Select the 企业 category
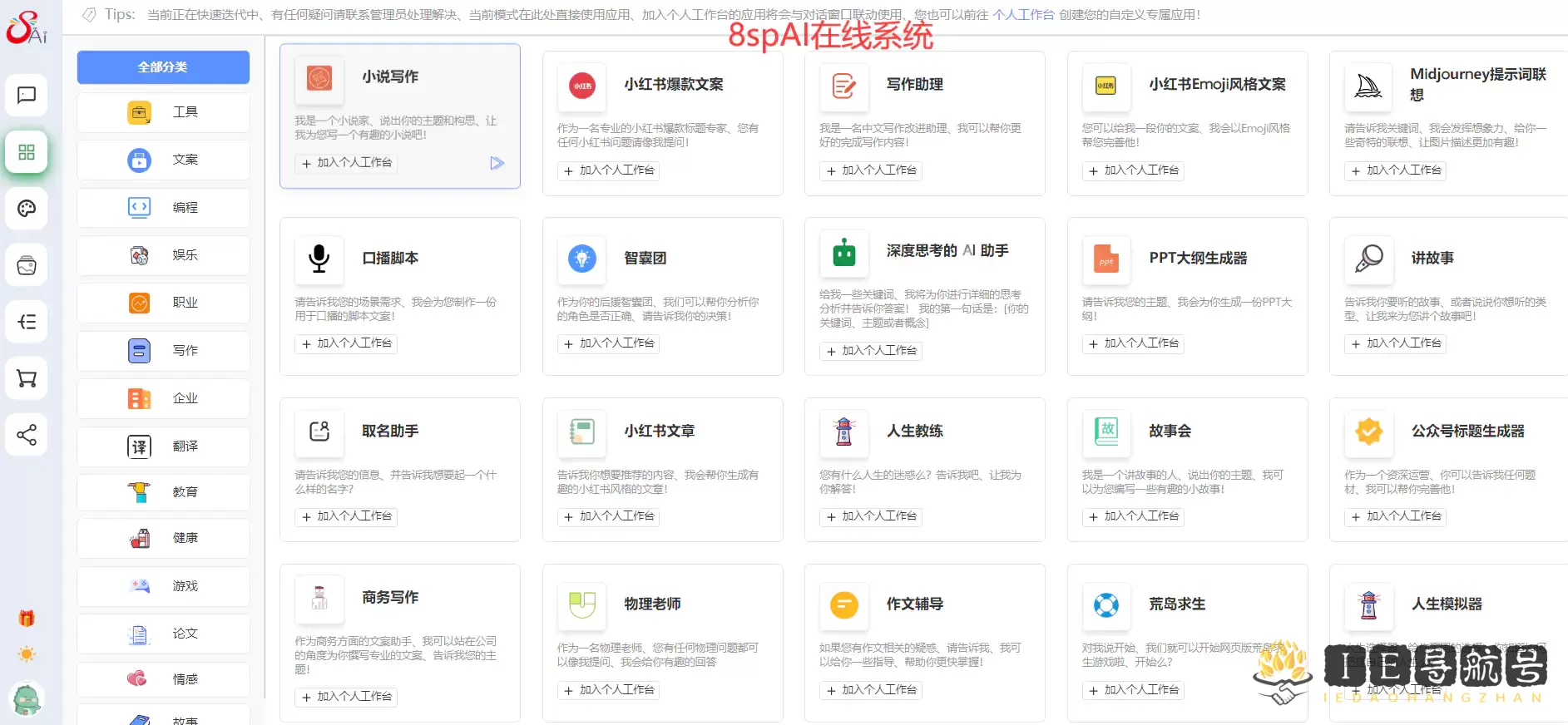The image size is (1568, 725). [163, 398]
